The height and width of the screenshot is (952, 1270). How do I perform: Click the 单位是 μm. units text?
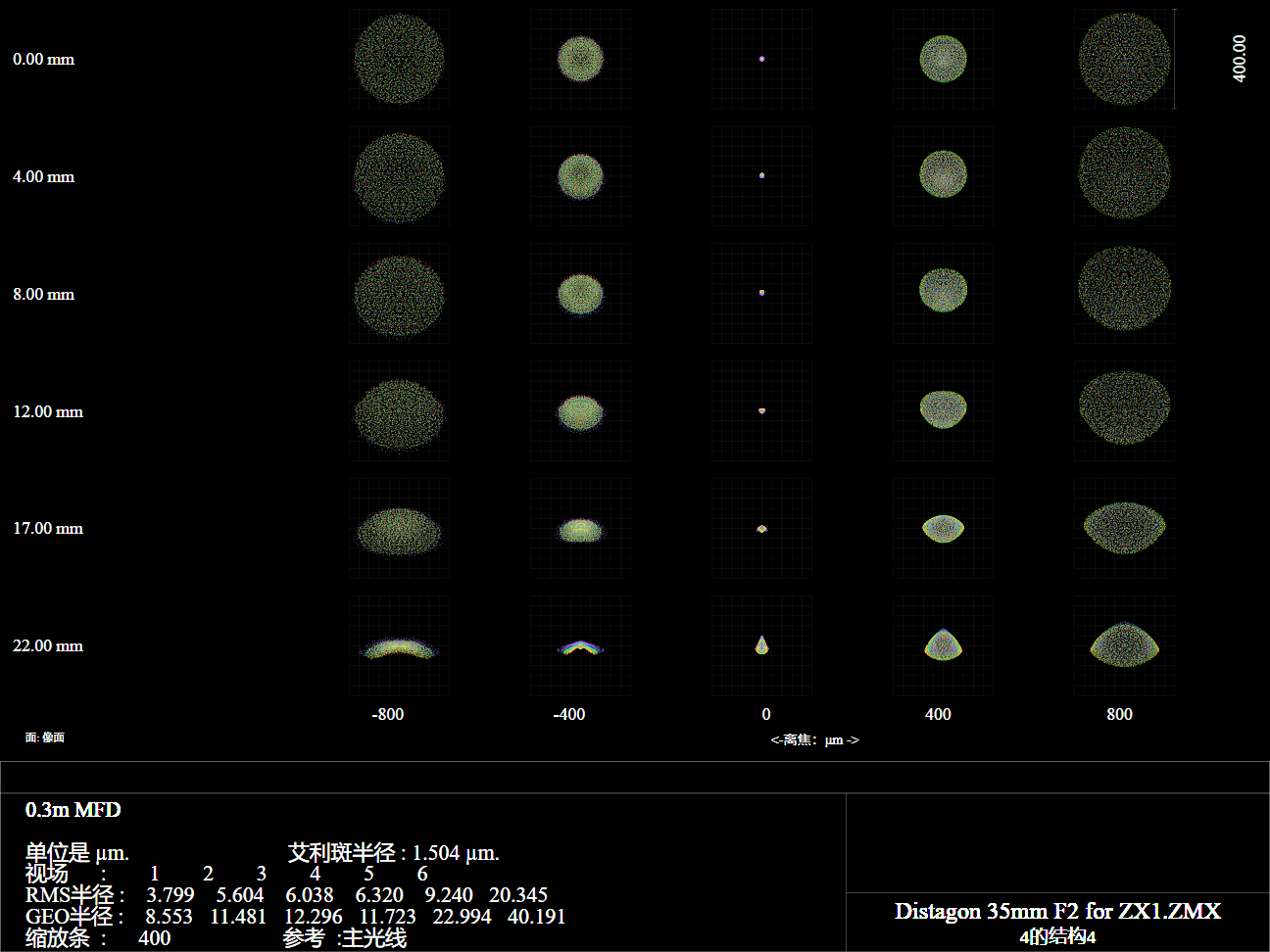(77, 853)
